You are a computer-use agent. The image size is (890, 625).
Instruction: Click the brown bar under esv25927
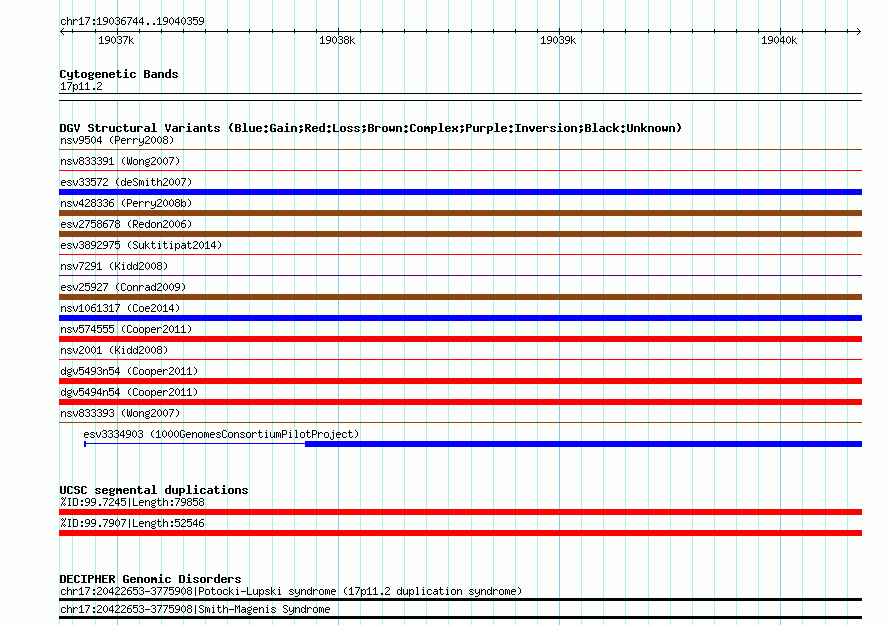point(460,297)
